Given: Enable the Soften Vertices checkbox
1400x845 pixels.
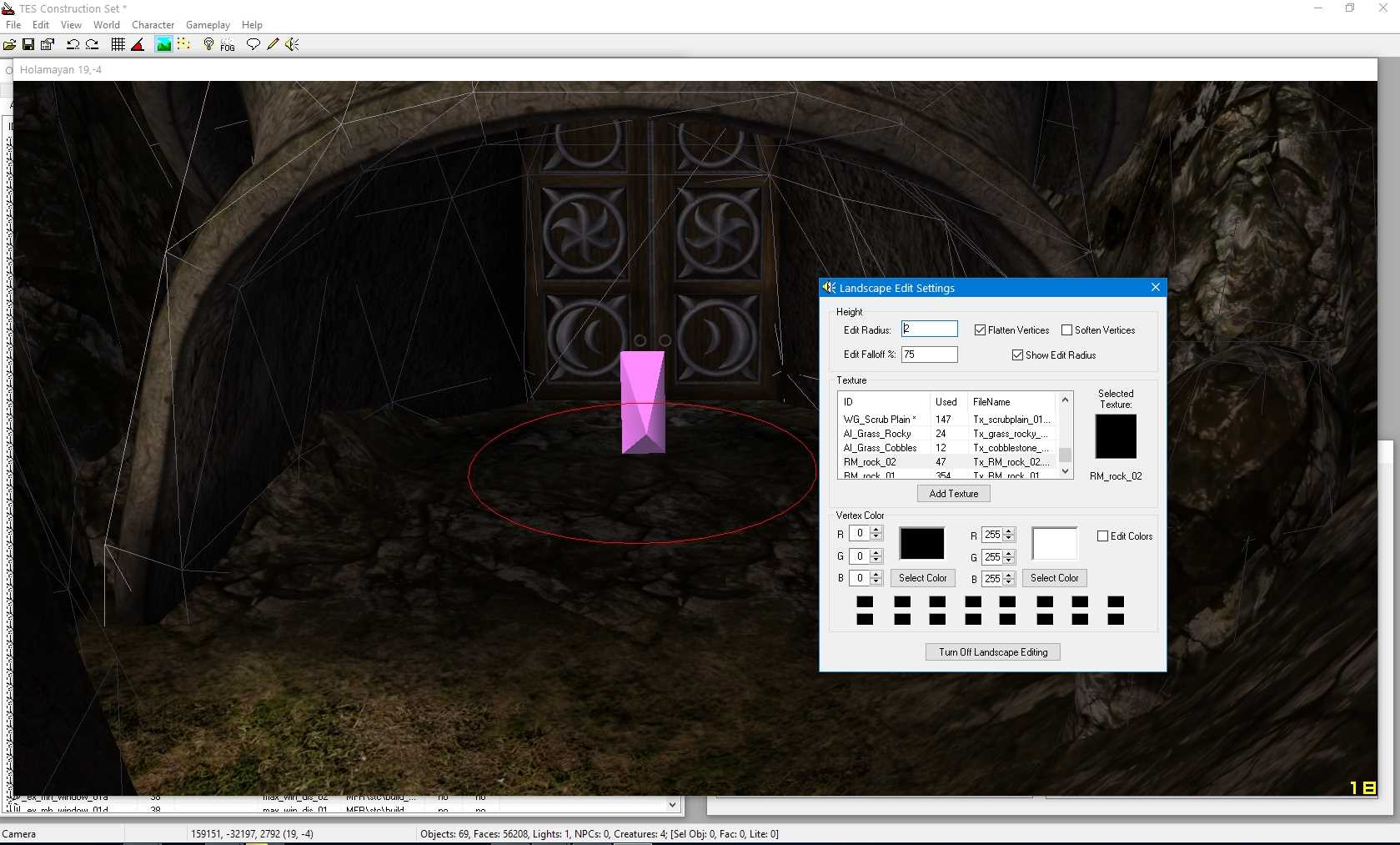Looking at the screenshot, I should (1067, 330).
